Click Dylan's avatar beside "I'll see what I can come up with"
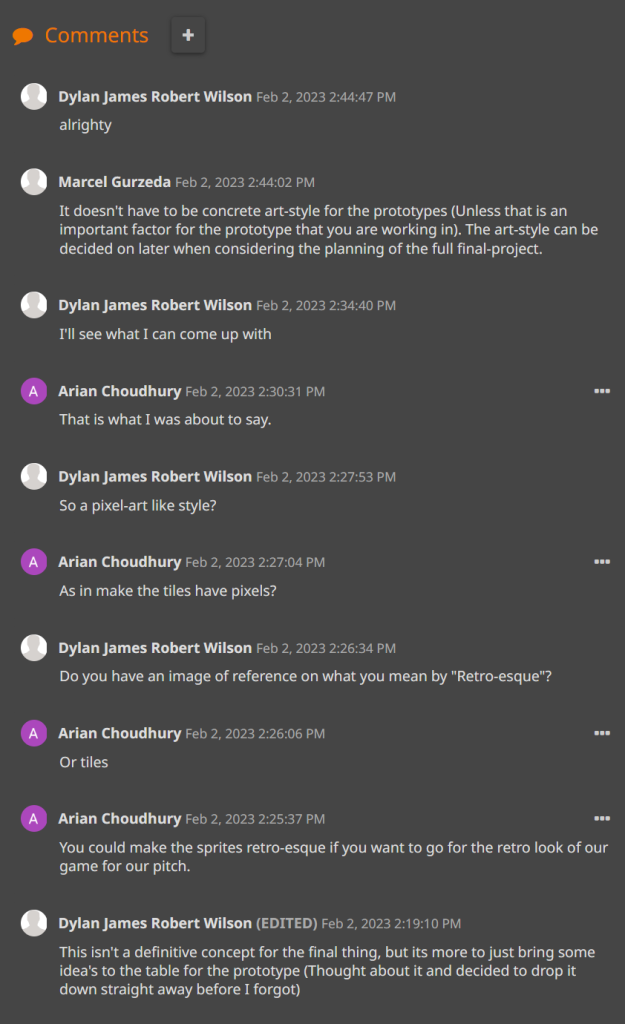 tap(34, 305)
